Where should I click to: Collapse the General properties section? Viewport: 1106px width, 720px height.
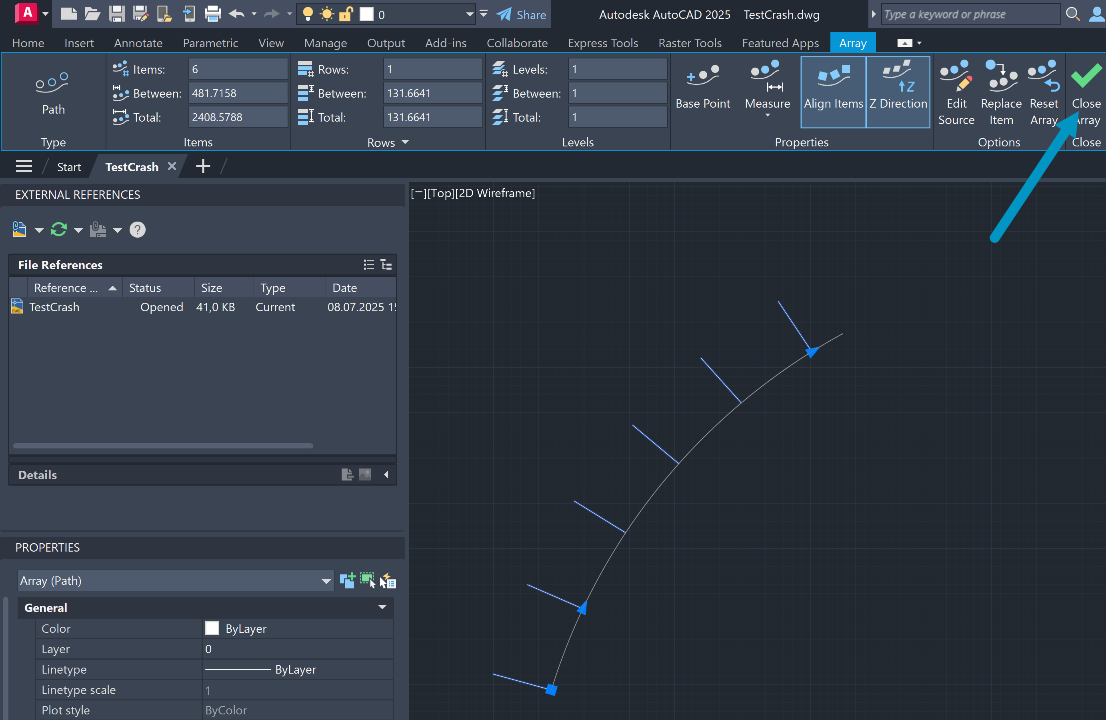(x=381, y=606)
